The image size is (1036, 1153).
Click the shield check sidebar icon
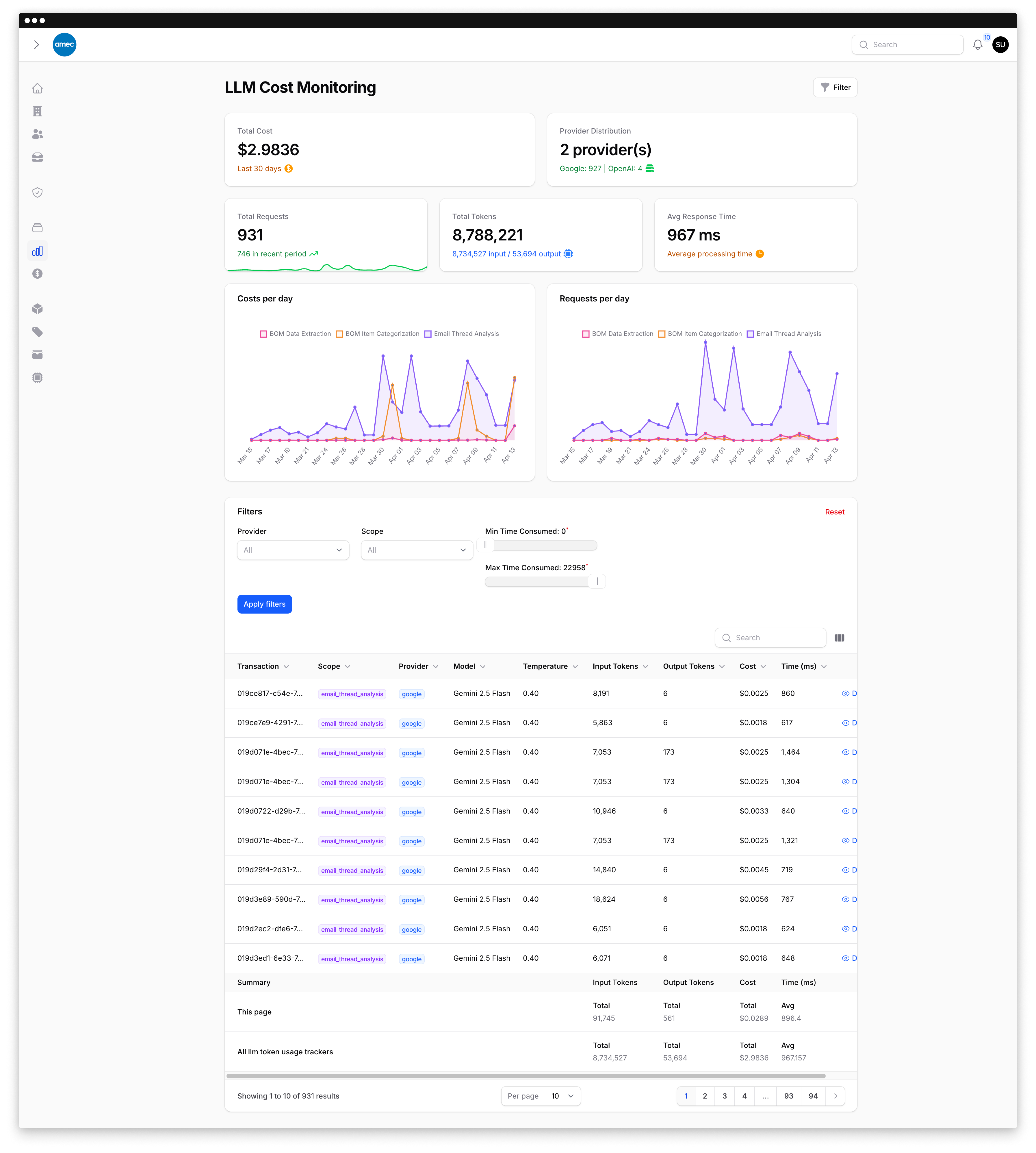coord(38,192)
